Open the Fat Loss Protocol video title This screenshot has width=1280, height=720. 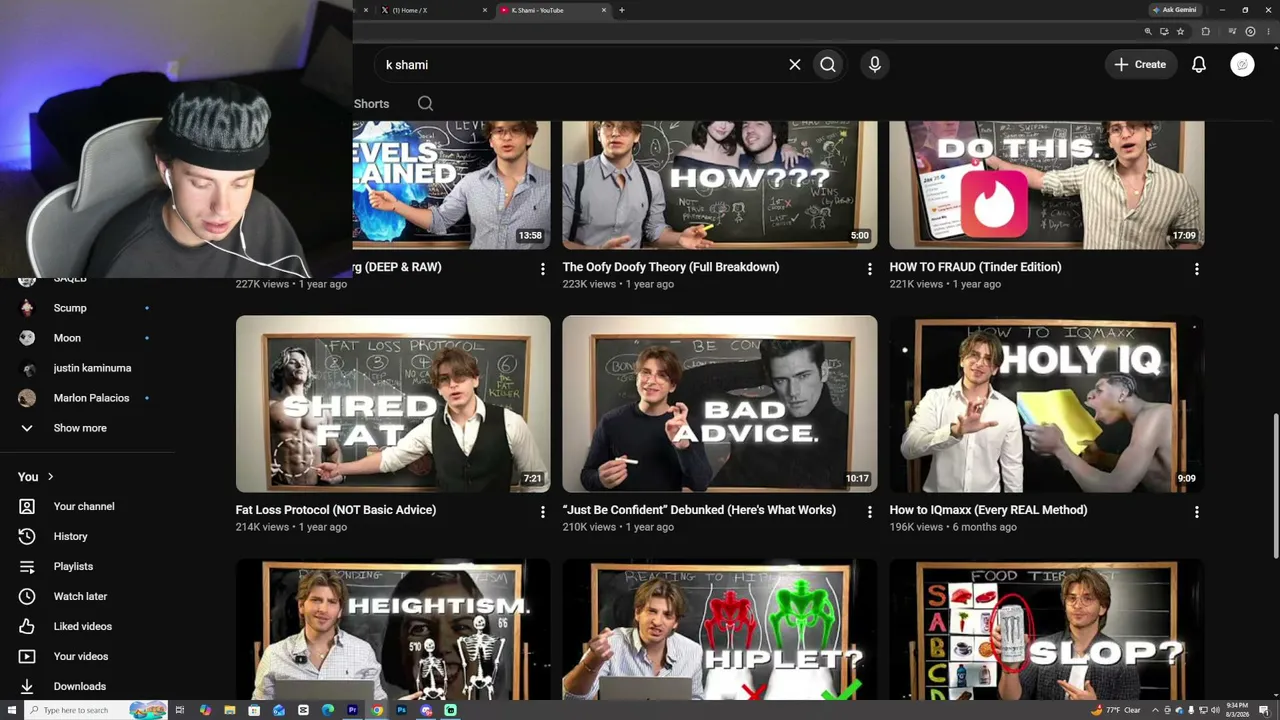point(336,510)
